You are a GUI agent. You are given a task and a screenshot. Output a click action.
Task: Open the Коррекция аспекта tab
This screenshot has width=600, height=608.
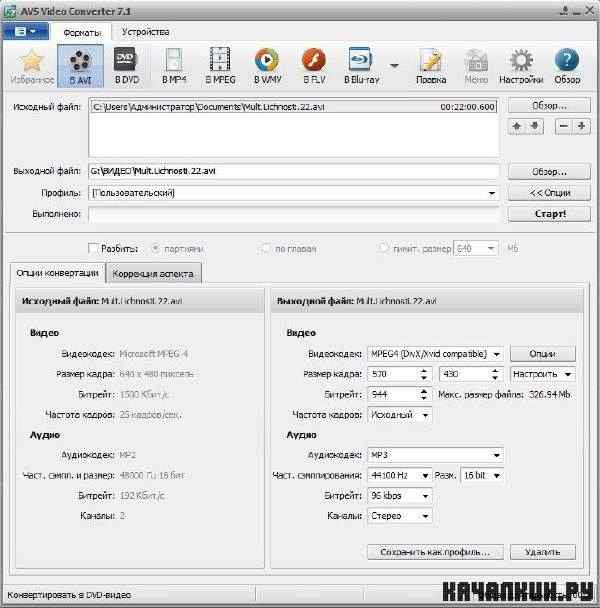[153, 274]
